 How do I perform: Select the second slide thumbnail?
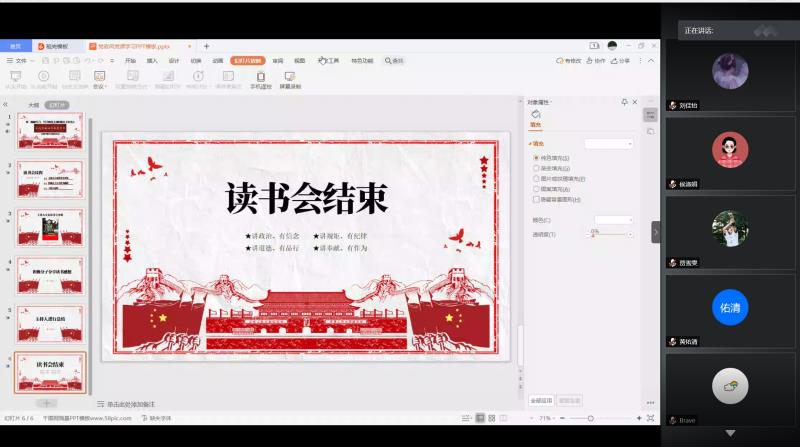click(x=50, y=180)
